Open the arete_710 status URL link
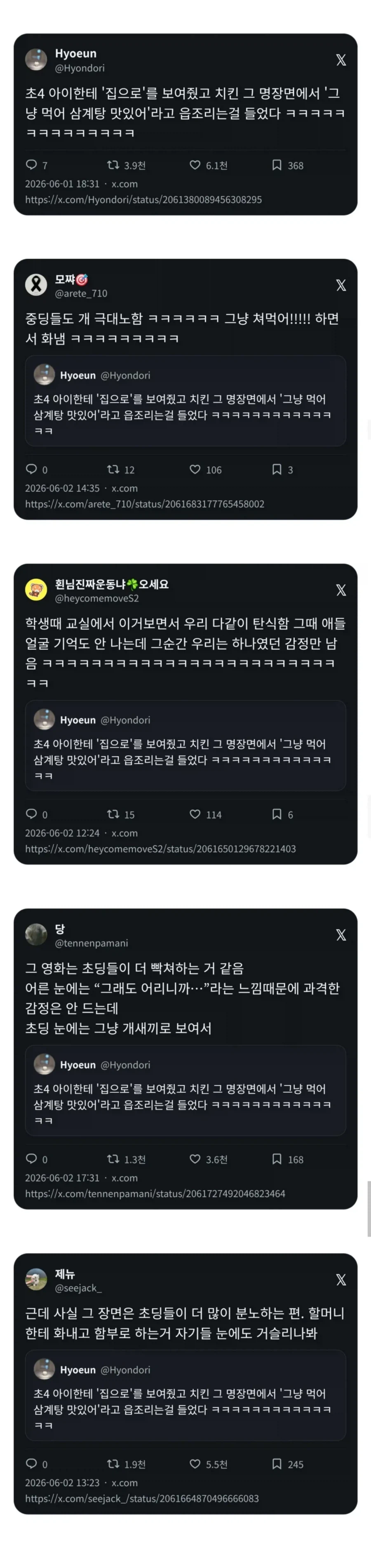The width and height of the screenshot is (371, 1568). click(x=144, y=504)
